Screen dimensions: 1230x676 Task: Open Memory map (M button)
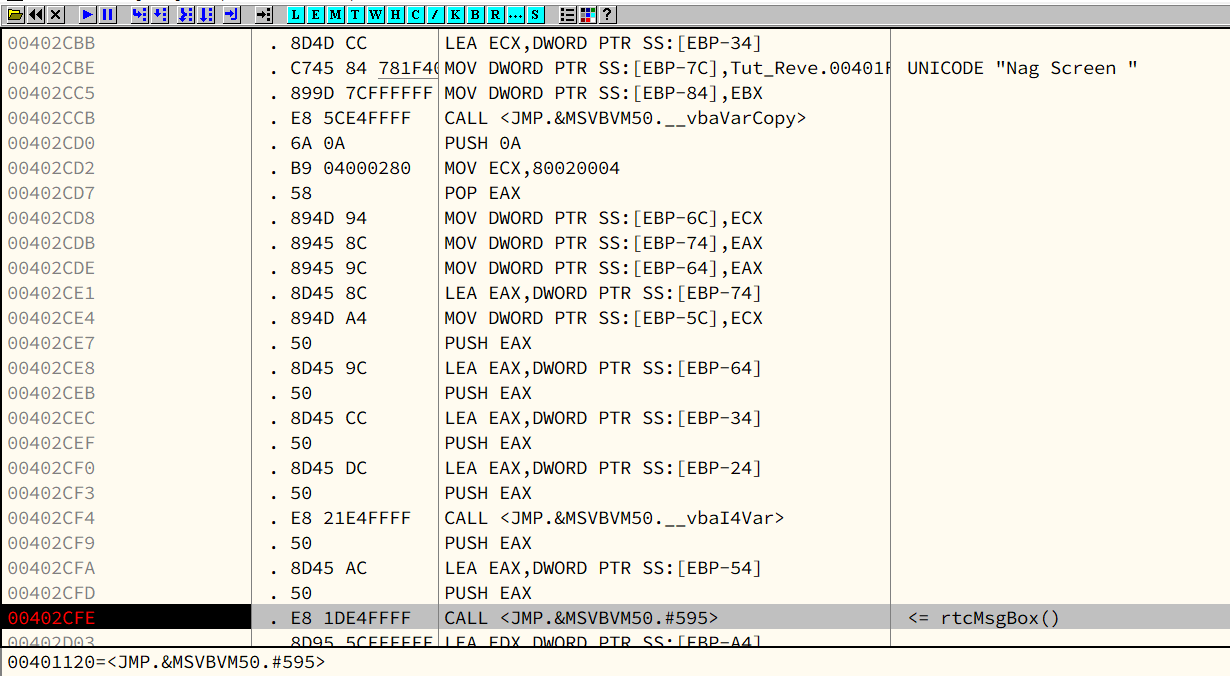(x=336, y=15)
